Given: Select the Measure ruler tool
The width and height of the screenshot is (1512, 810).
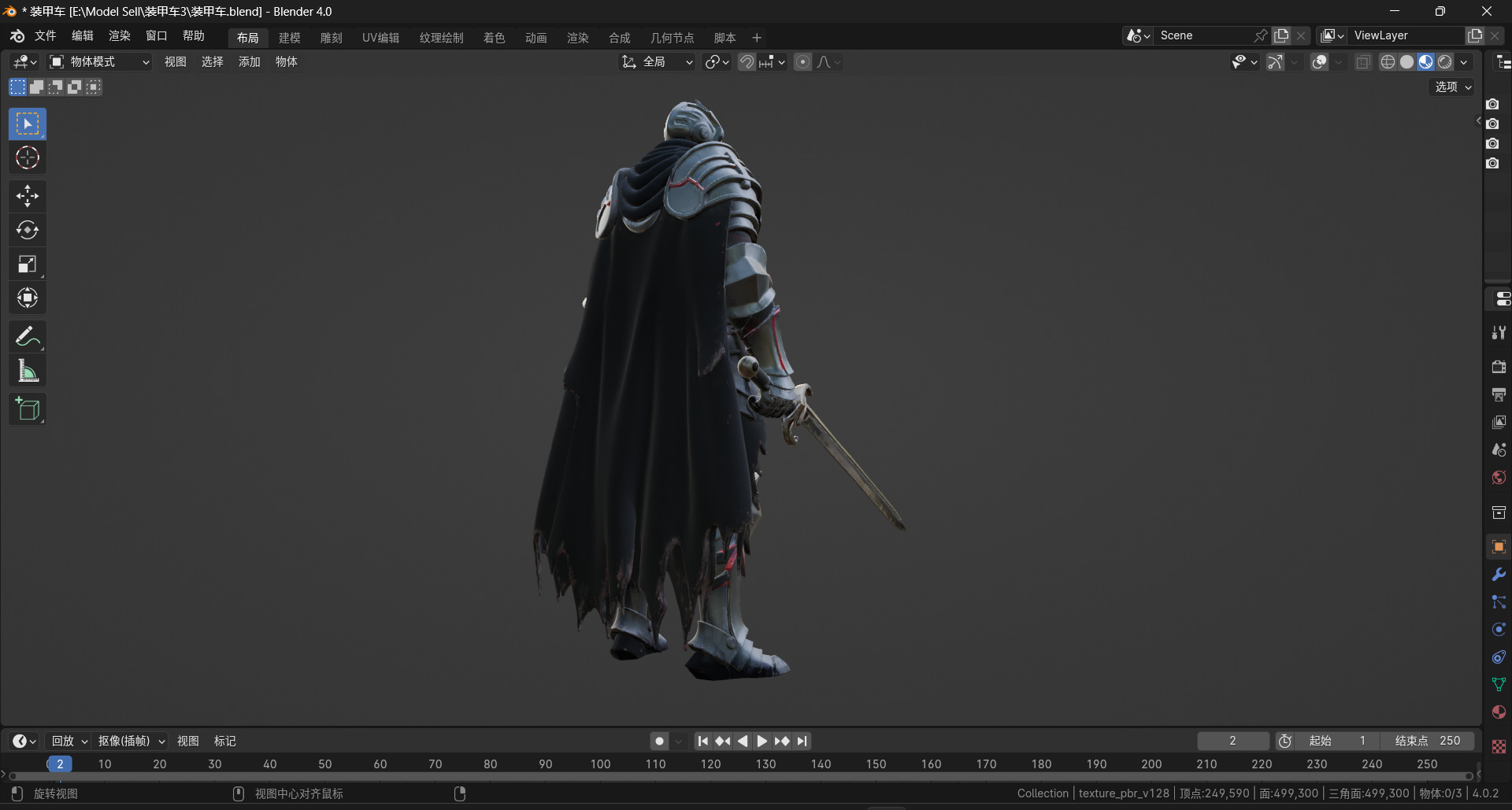Looking at the screenshot, I should tap(28, 371).
